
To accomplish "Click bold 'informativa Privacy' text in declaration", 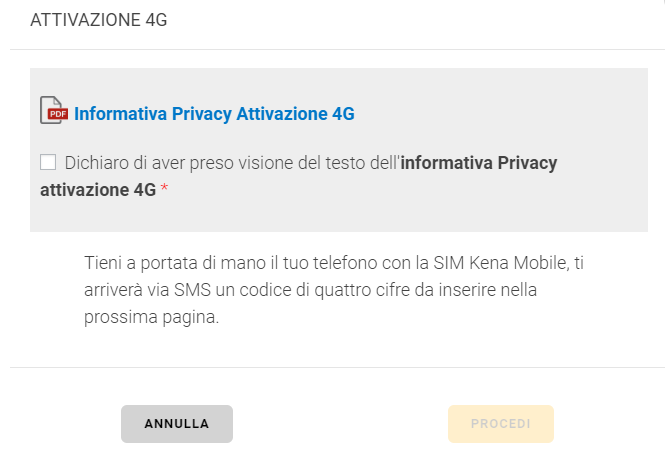I will (478, 163).
